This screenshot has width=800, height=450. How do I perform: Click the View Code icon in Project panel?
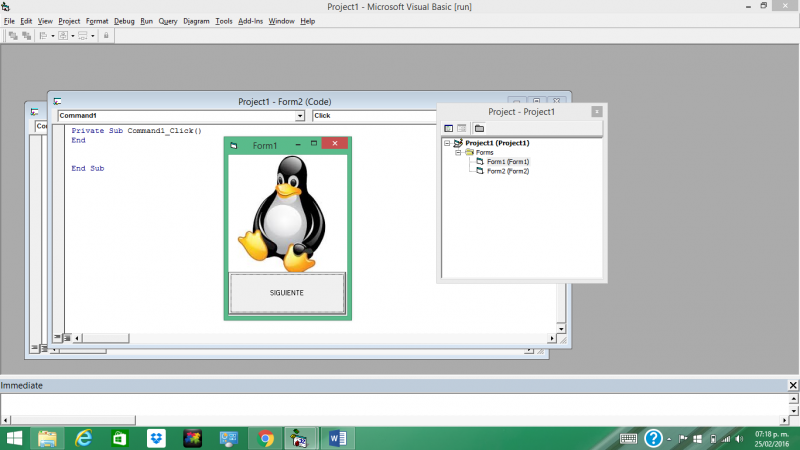click(x=448, y=129)
